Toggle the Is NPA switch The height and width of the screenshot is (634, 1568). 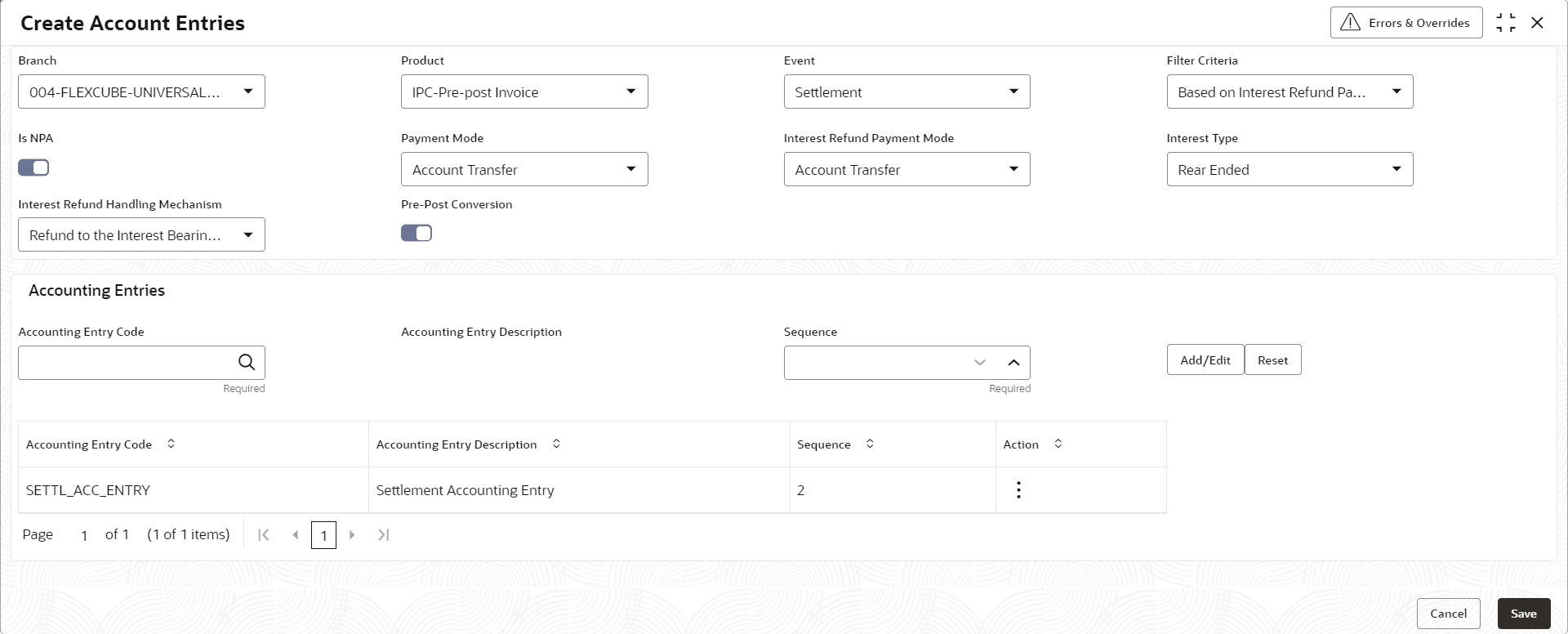(33, 167)
